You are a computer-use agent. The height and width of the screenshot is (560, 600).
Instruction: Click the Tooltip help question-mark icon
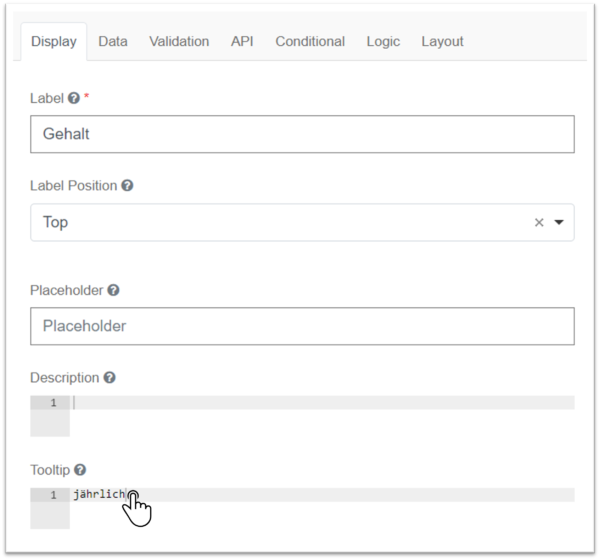point(80,470)
